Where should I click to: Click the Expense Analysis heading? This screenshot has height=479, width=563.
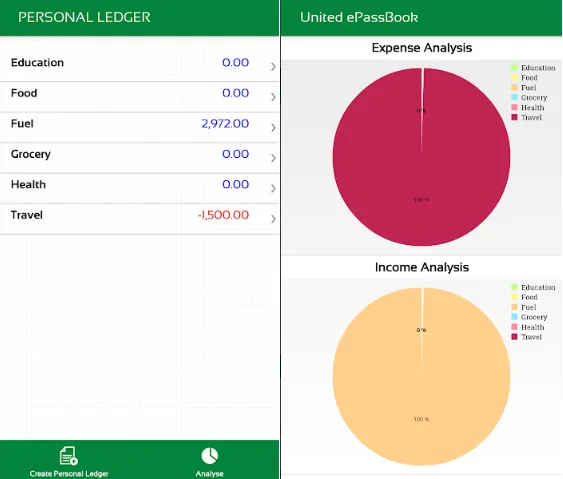click(x=422, y=48)
